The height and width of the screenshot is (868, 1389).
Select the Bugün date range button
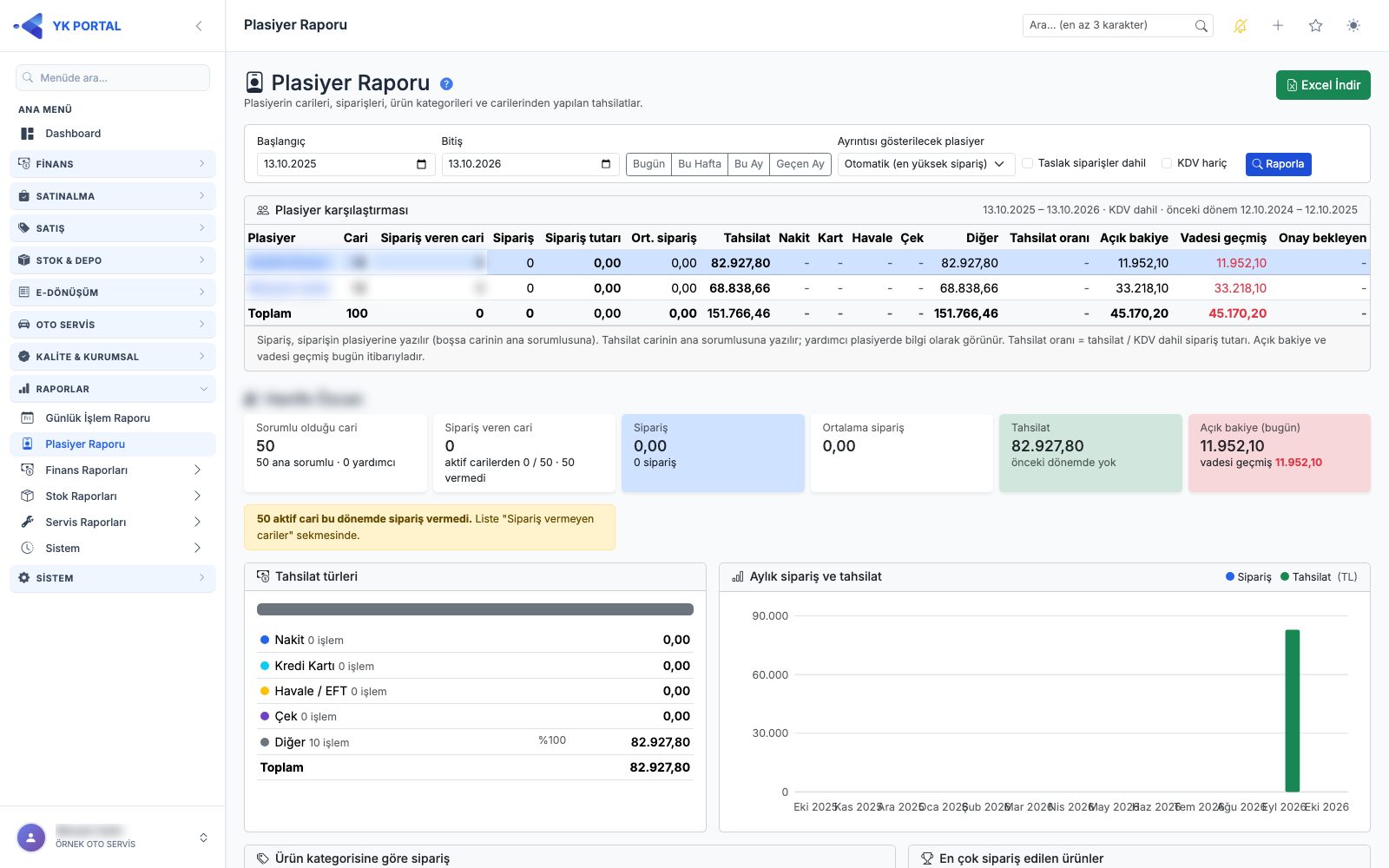click(648, 164)
